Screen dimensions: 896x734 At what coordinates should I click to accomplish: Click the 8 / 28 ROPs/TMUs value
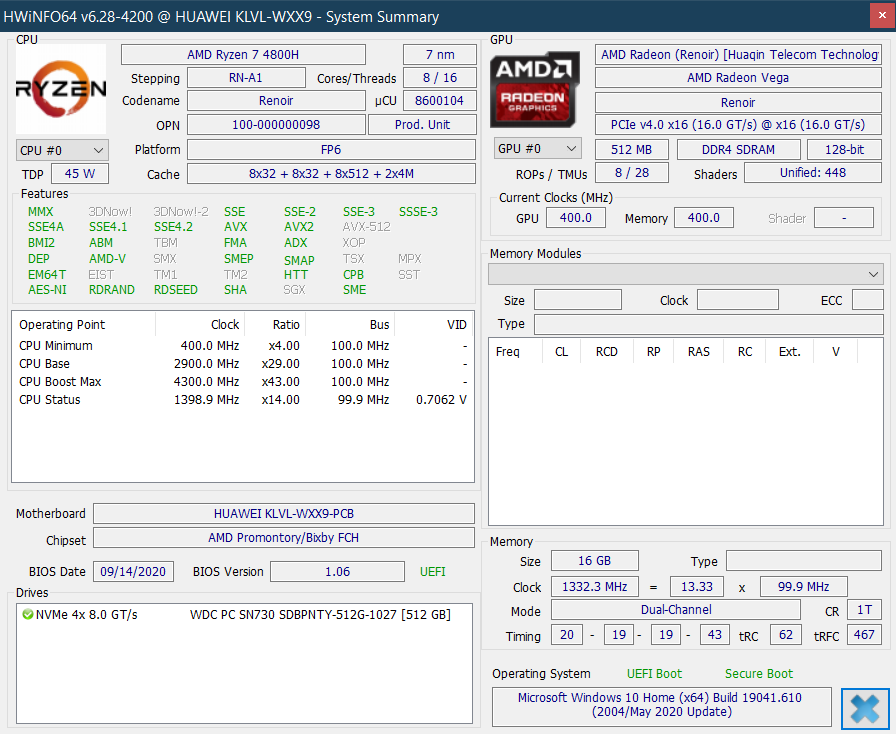tap(632, 173)
